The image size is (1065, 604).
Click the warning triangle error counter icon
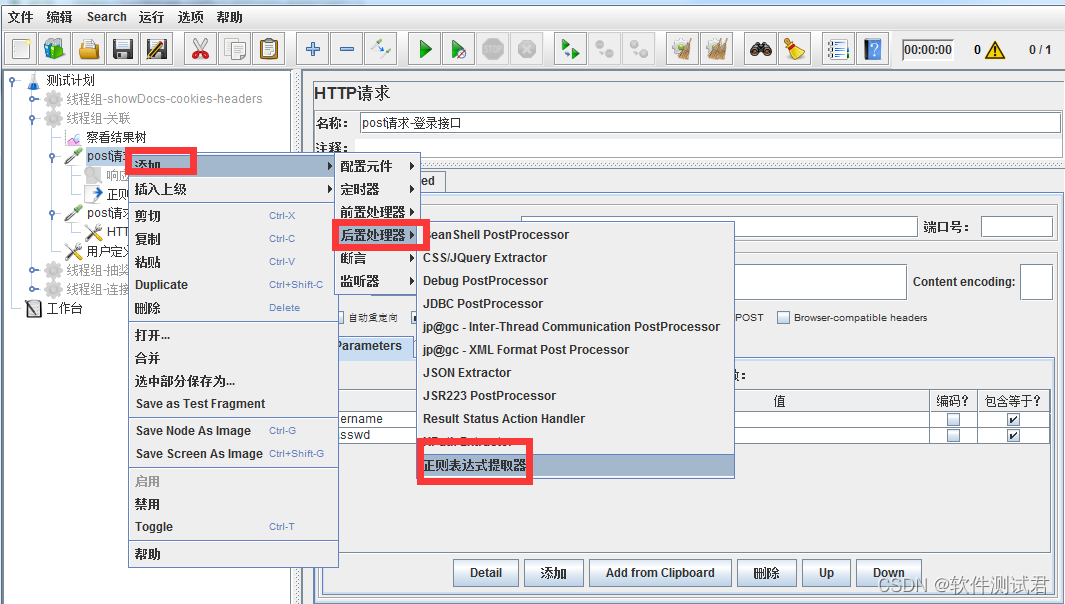coord(995,50)
